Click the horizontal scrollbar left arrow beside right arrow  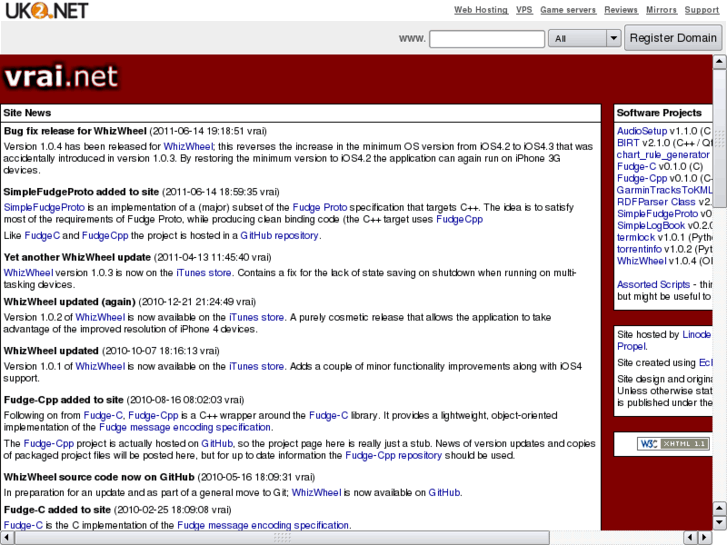(x=691, y=538)
